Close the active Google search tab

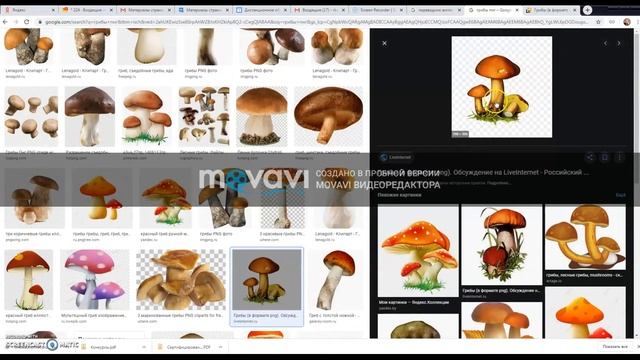click(x=517, y=10)
